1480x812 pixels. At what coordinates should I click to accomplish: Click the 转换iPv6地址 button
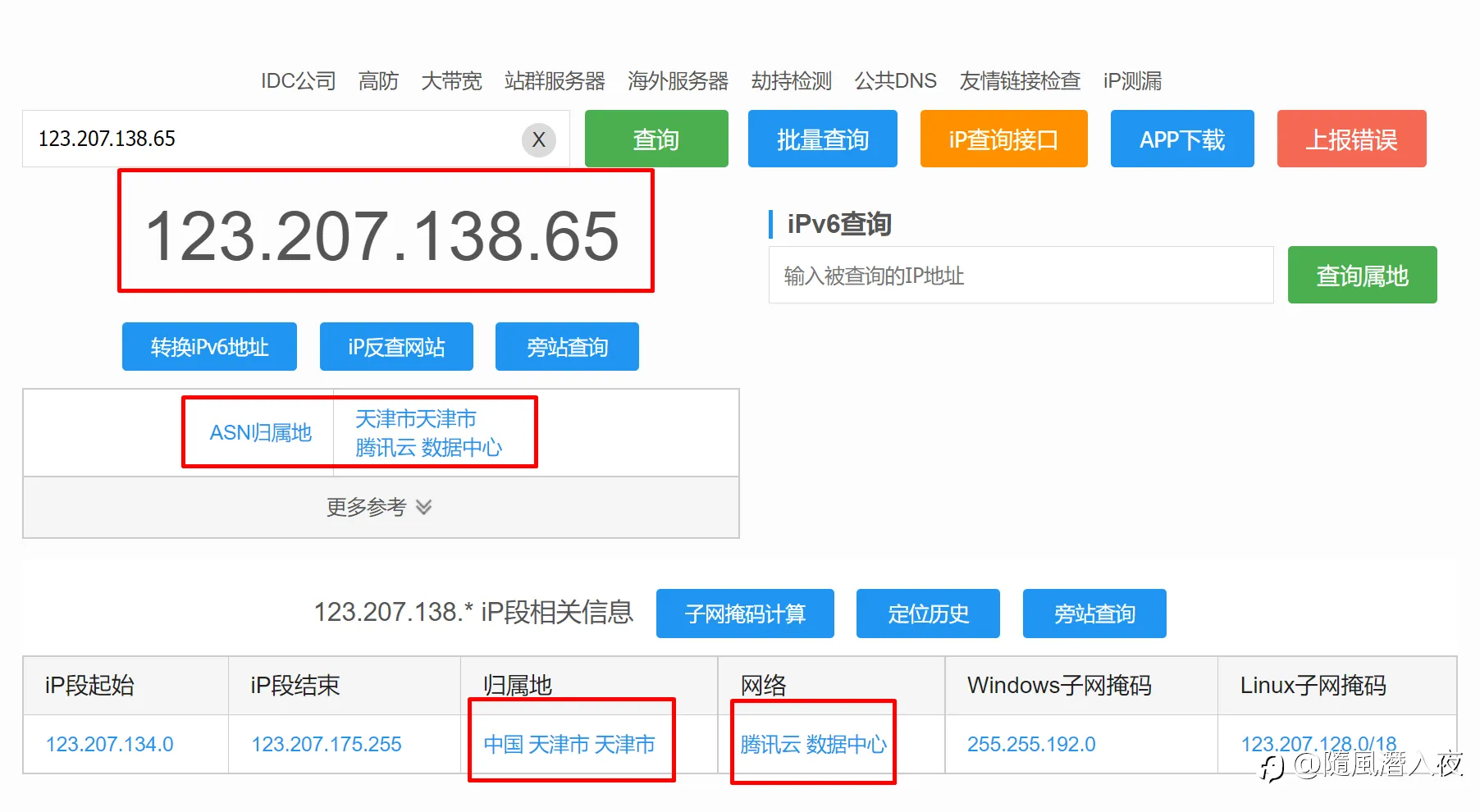click(x=209, y=346)
